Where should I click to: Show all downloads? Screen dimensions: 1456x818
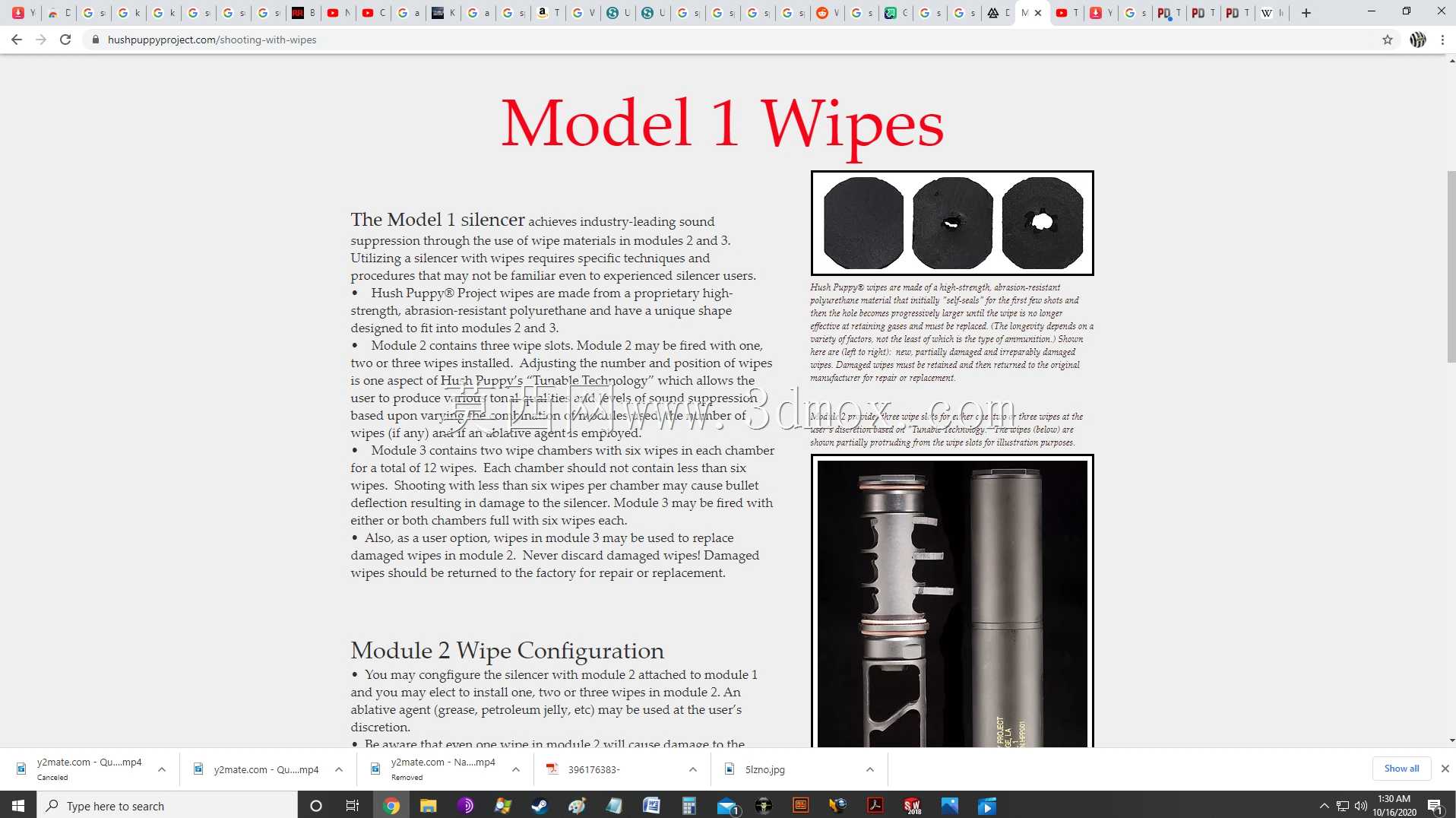[1401, 769]
